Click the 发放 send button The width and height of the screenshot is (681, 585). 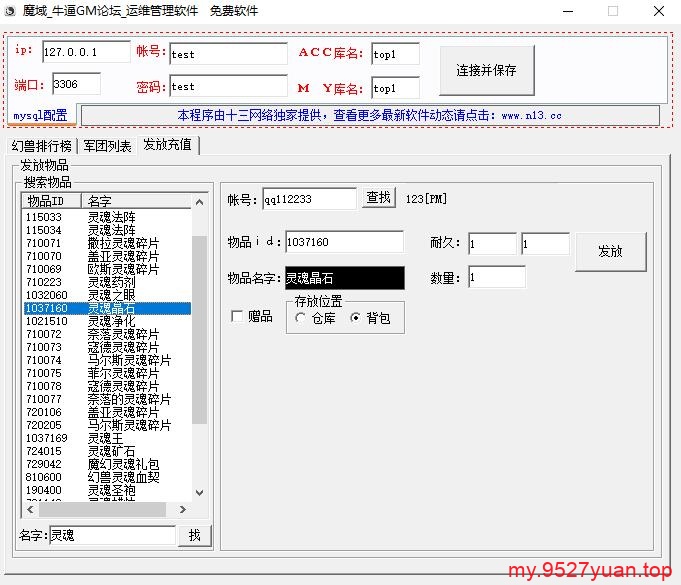coord(611,251)
